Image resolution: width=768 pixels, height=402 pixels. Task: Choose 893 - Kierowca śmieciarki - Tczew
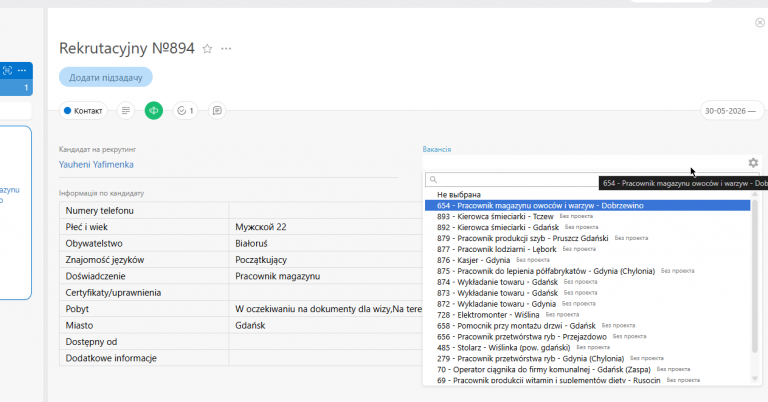pyautogui.click(x=588, y=216)
